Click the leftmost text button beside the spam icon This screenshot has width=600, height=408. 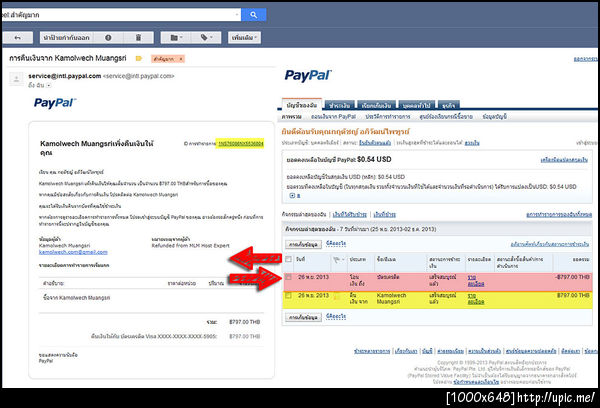[67, 38]
